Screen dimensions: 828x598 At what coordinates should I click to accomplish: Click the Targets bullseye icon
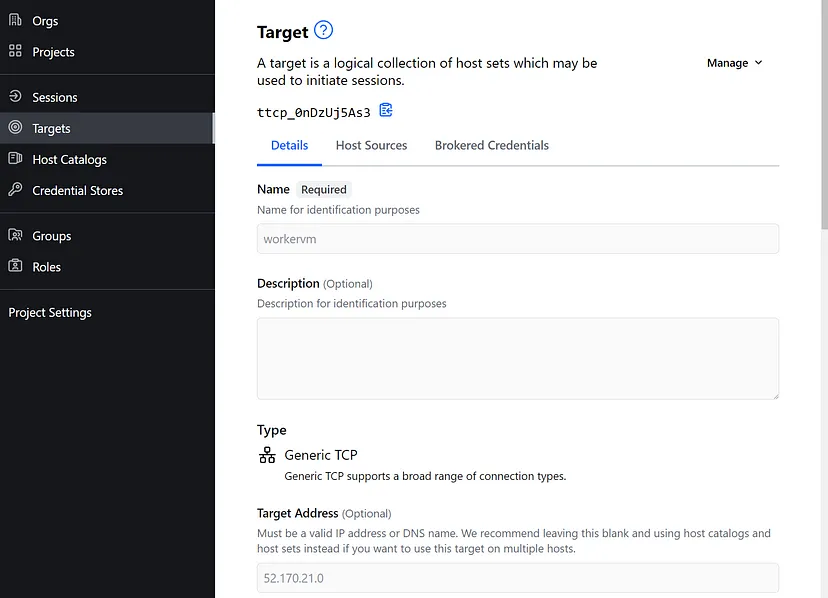(15, 128)
